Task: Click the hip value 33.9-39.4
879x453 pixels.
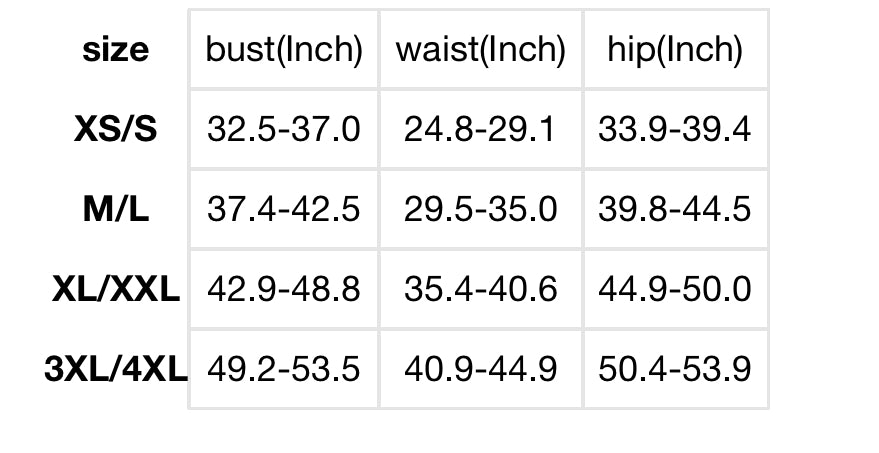Action: (x=675, y=129)
